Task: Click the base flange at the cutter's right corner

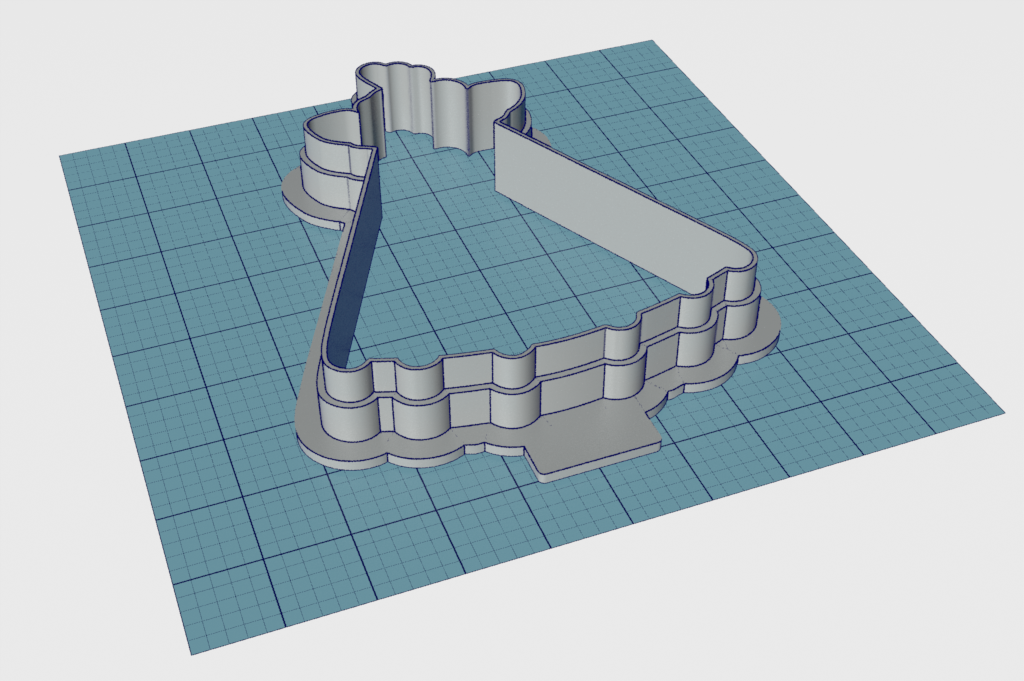Action: coord(765,335)
